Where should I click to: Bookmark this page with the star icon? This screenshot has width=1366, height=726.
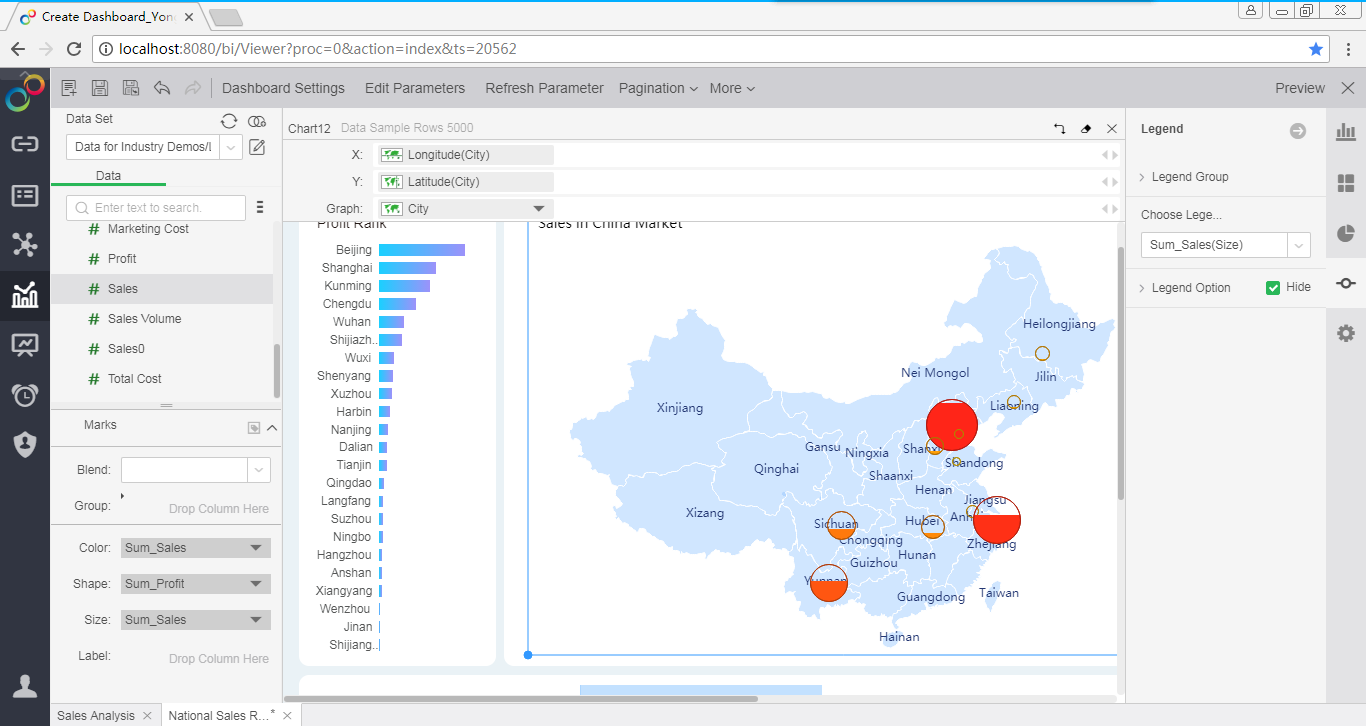(x=1316, y=48)
